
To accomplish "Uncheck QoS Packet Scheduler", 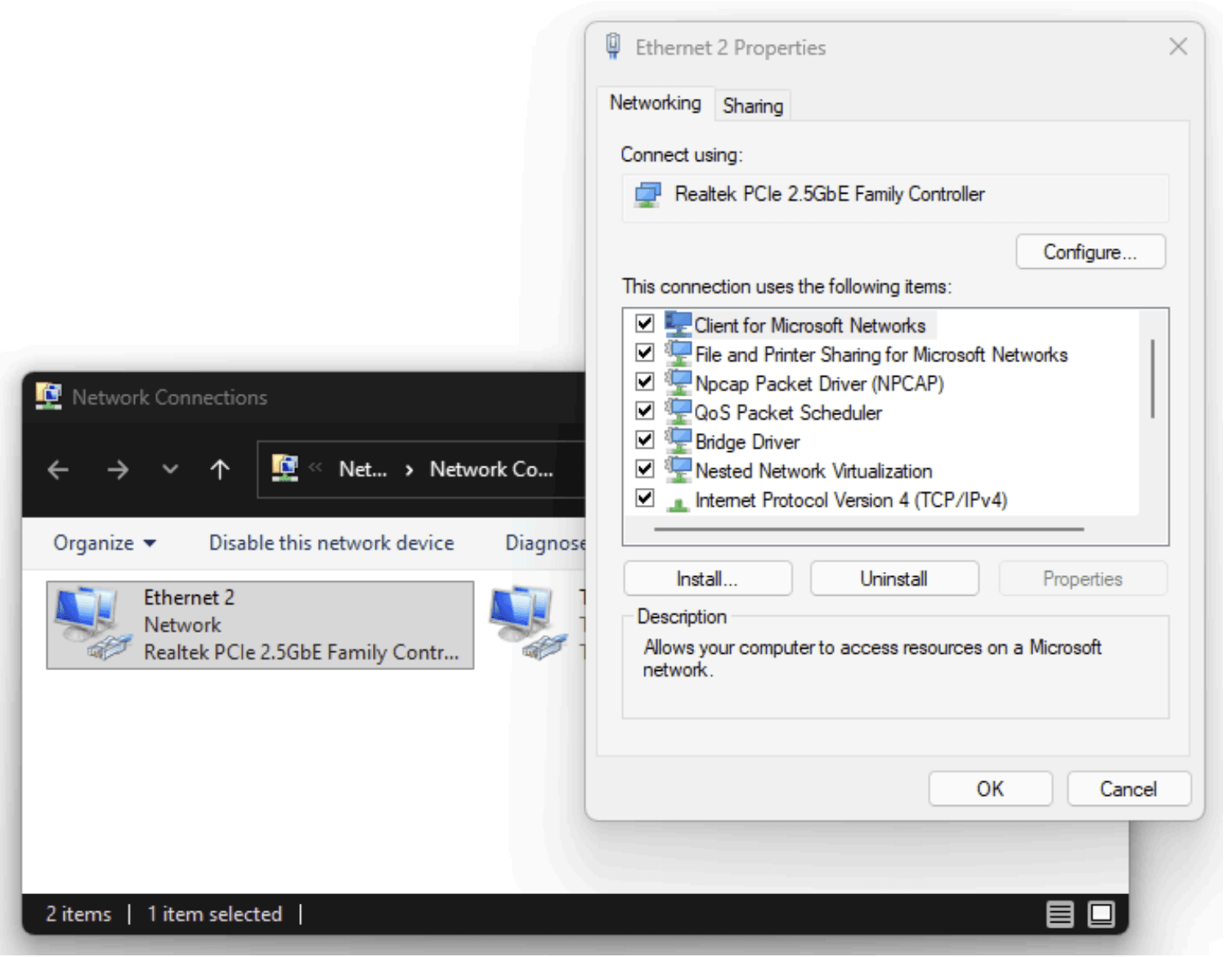I will (x=643, y=411).
